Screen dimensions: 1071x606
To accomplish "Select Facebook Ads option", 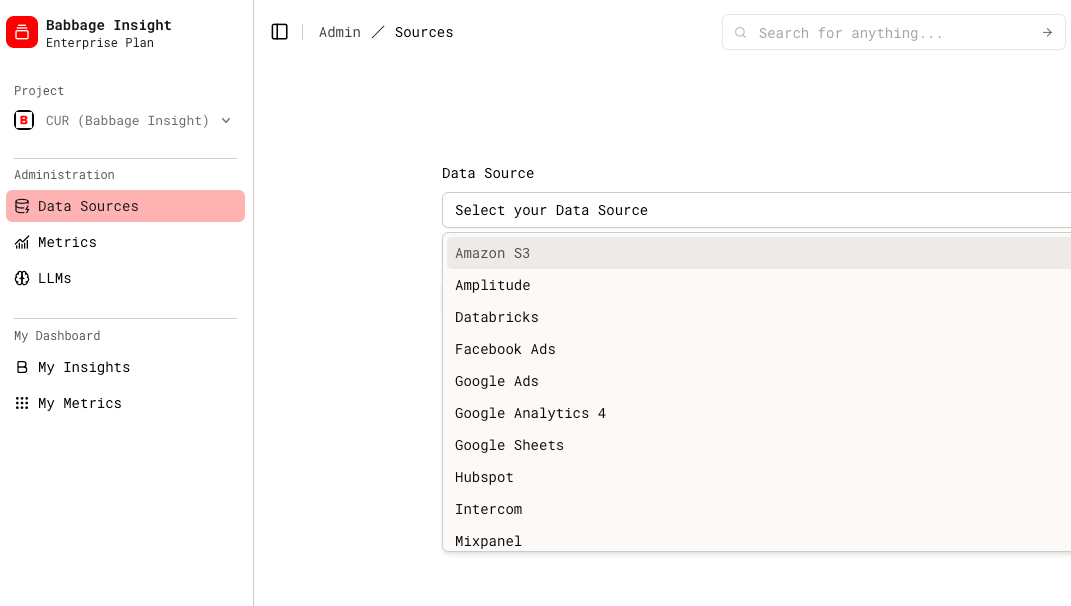I will click(759, 349).
